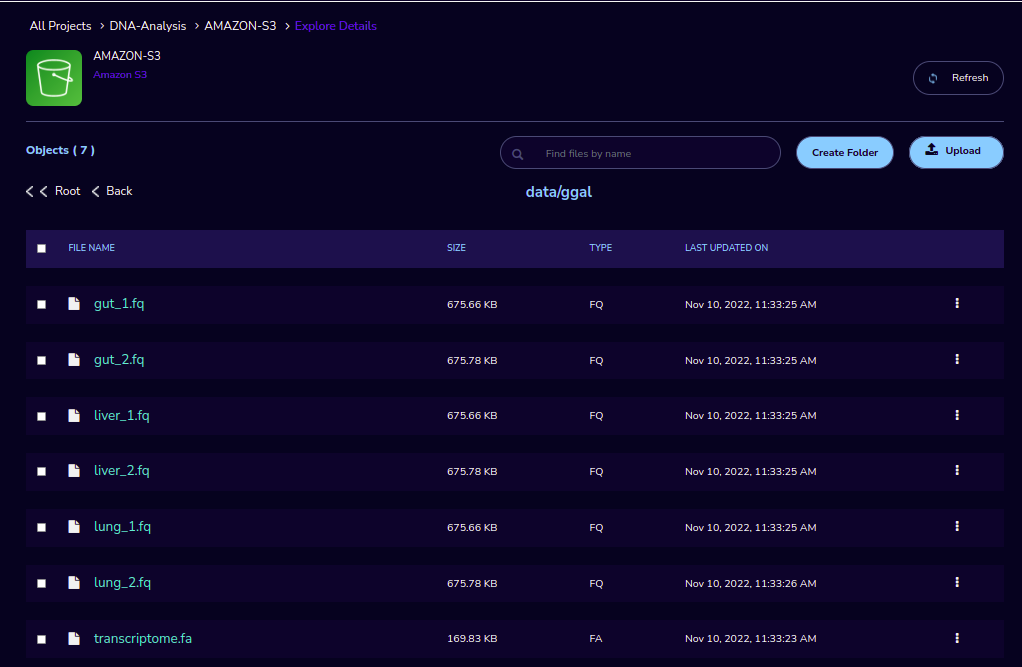This screenshot has height=667, width=1022.
Task: Check the box for gut_2.fq
Action: click(42, 361)
